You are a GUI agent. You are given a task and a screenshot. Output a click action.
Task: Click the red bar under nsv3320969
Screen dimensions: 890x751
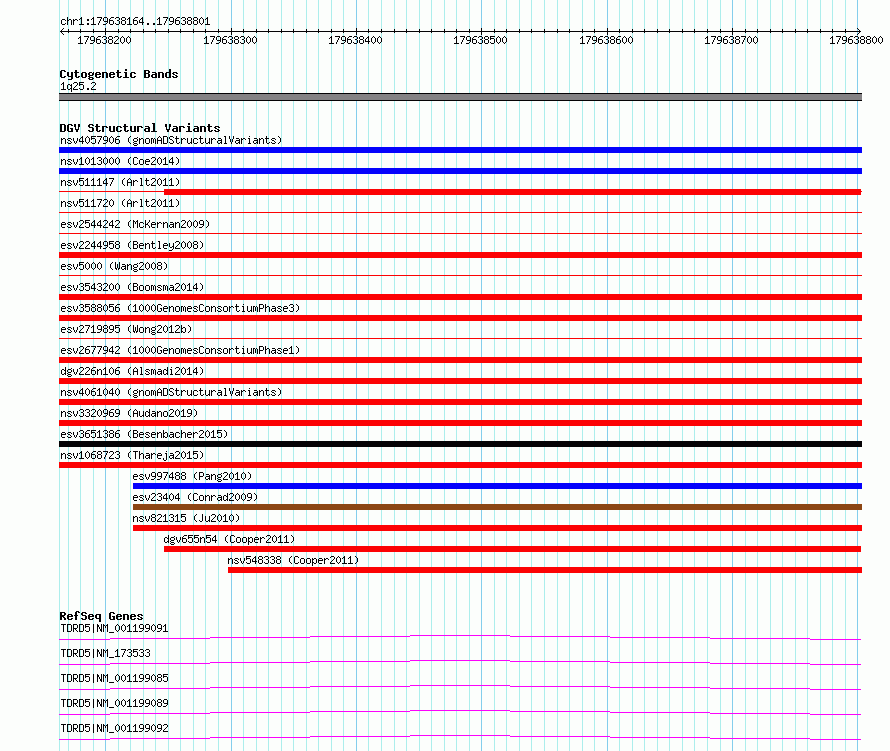[460, 423]
